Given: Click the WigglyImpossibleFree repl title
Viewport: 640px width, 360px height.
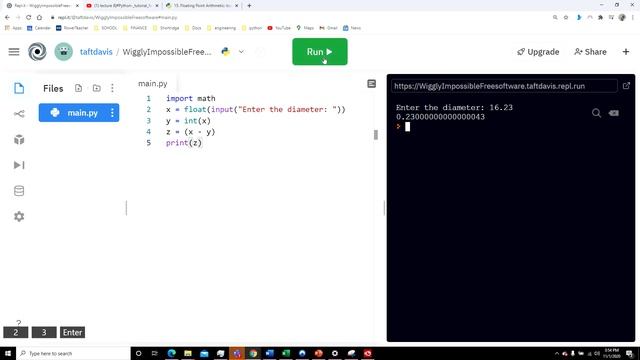Looking at the screenshot, I should click(167, 52).
